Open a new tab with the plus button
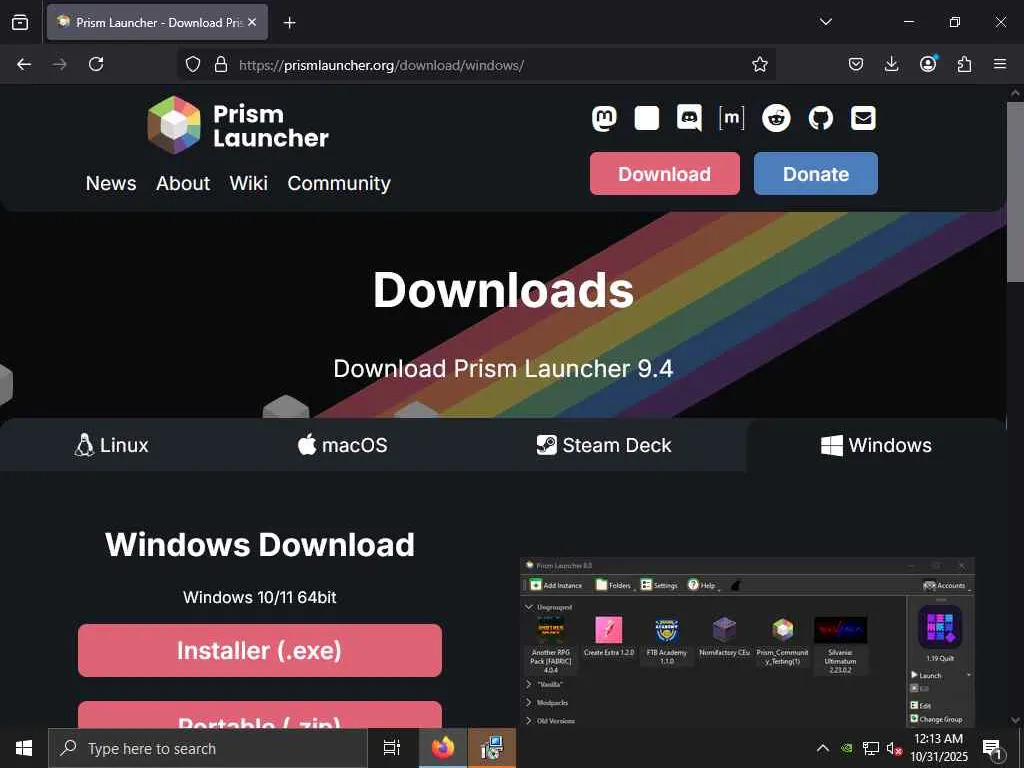 click(x=289, y=23)
